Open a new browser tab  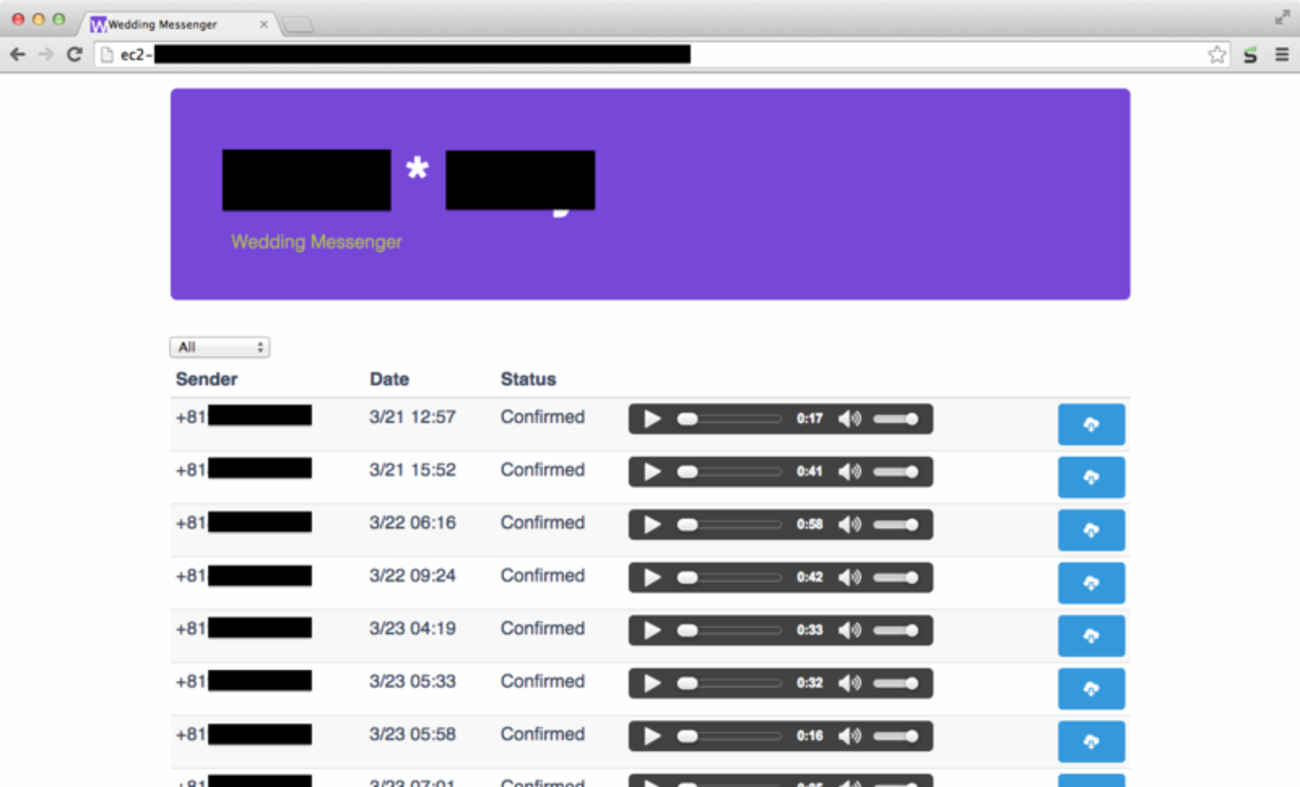(298, 25)
